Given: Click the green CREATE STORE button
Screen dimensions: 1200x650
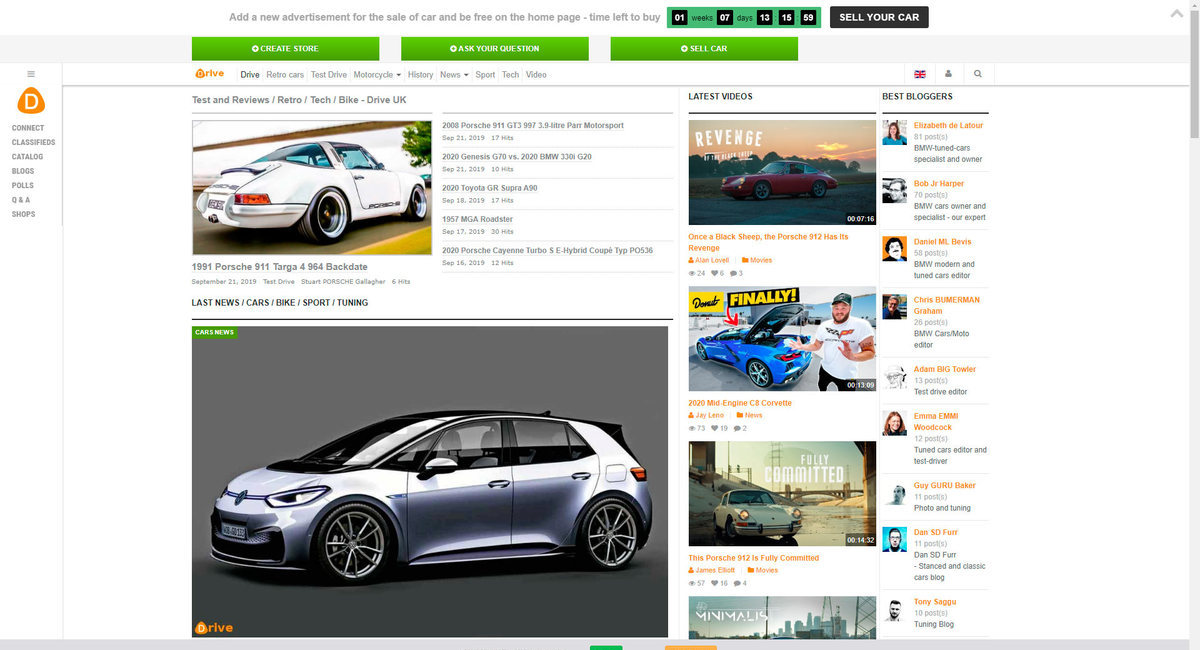Looking at the screenshot, I should [285, 48].
